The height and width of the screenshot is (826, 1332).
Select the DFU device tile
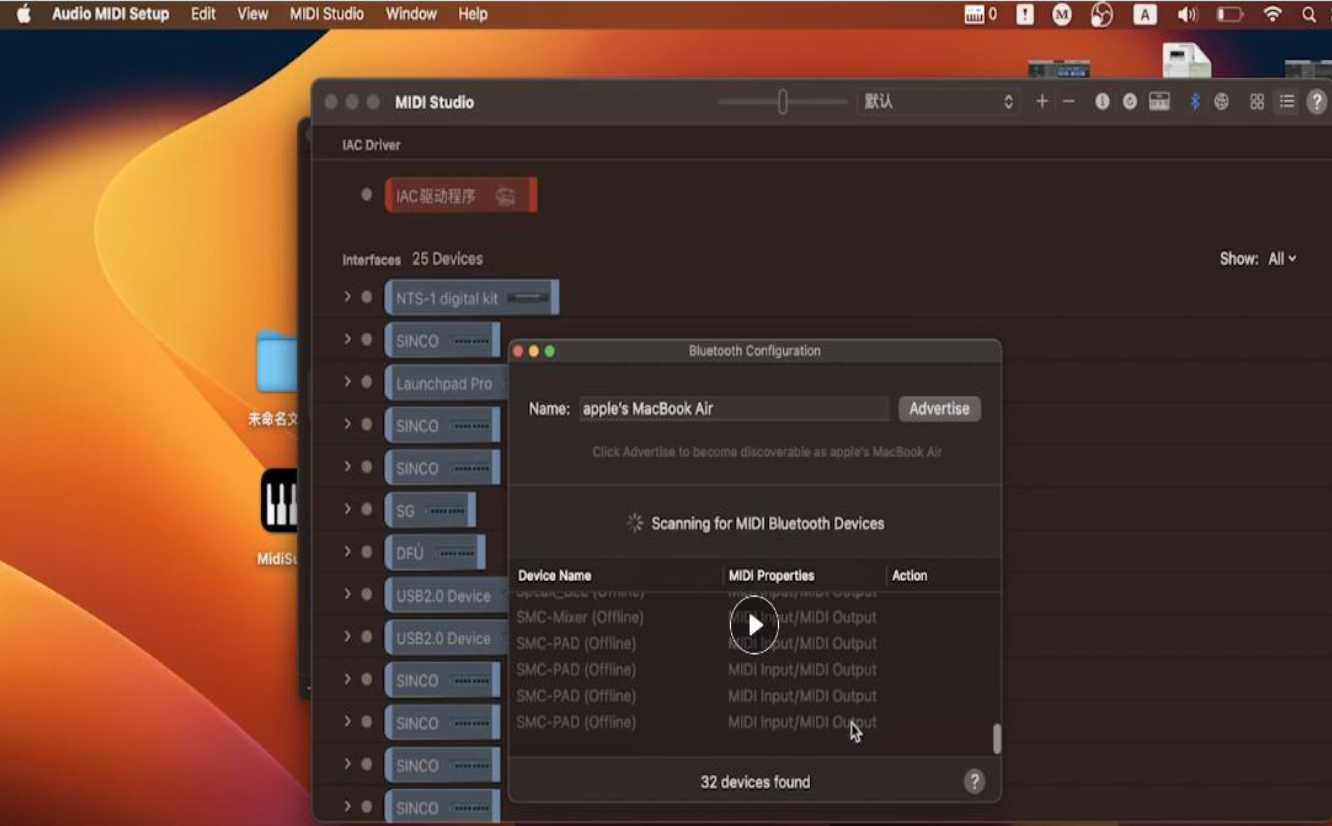[435, 553]
